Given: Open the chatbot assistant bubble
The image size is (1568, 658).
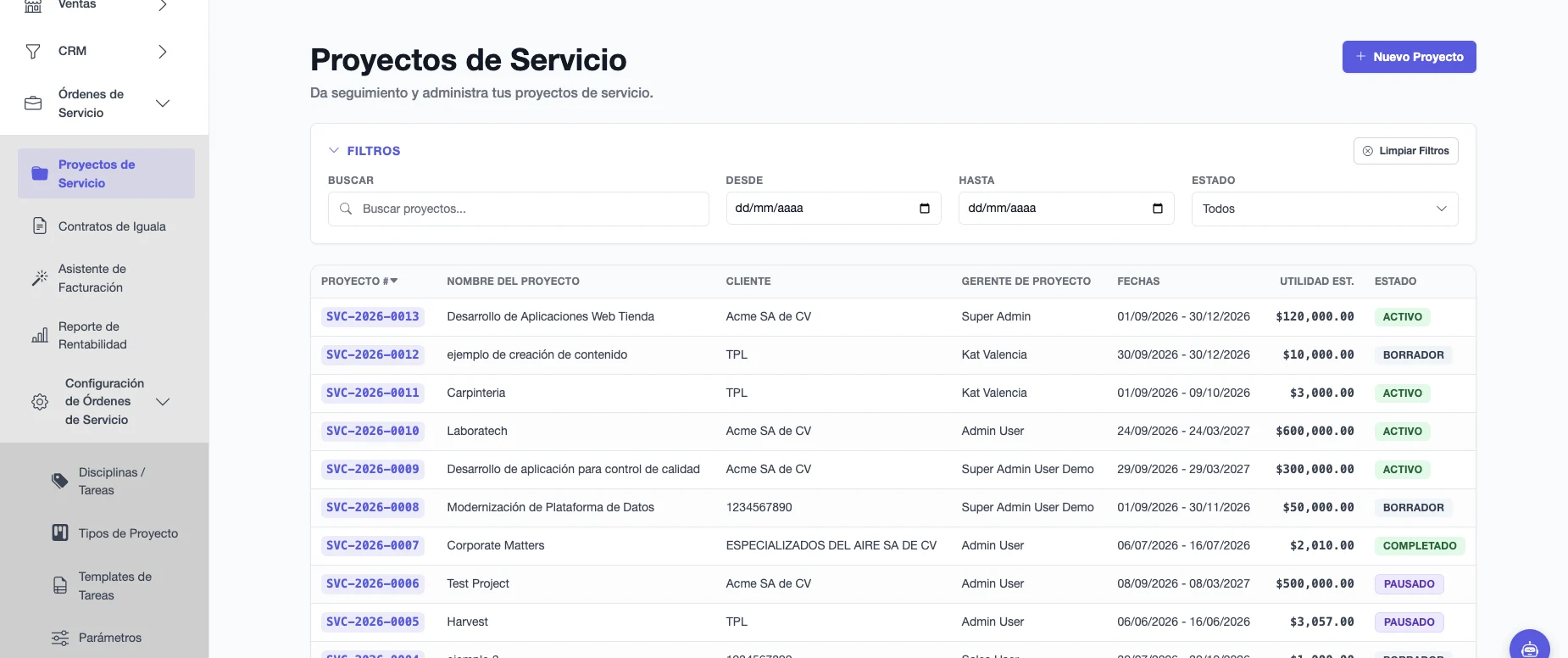Looking at the screenshot, I should (1530, 648).
